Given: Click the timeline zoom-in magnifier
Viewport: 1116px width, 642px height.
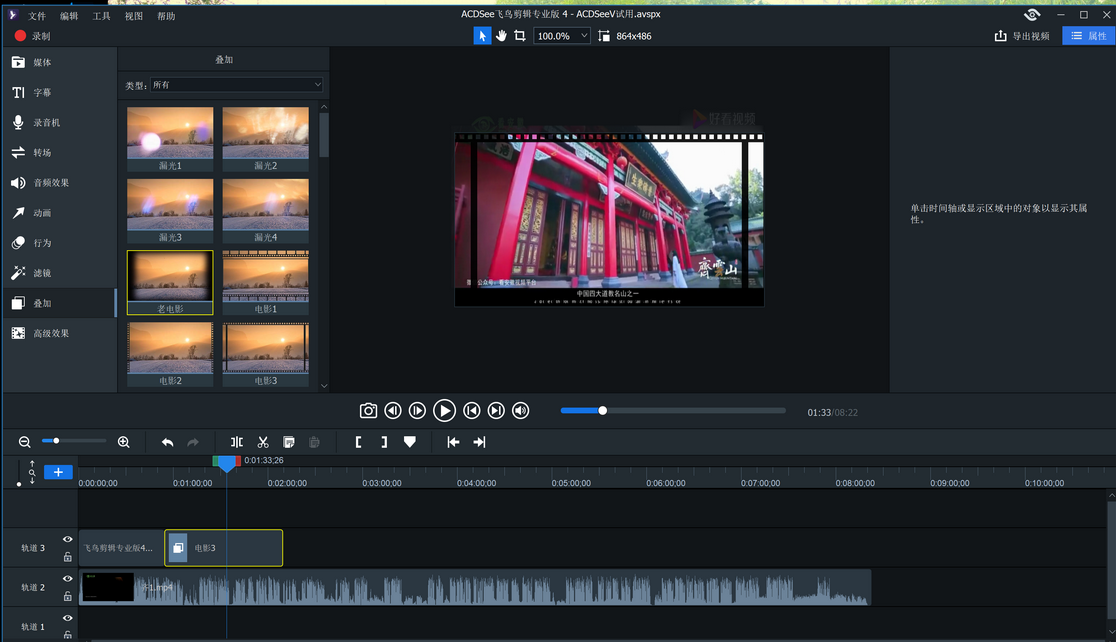Looking at the screenshot, I should tap(123, 442).
